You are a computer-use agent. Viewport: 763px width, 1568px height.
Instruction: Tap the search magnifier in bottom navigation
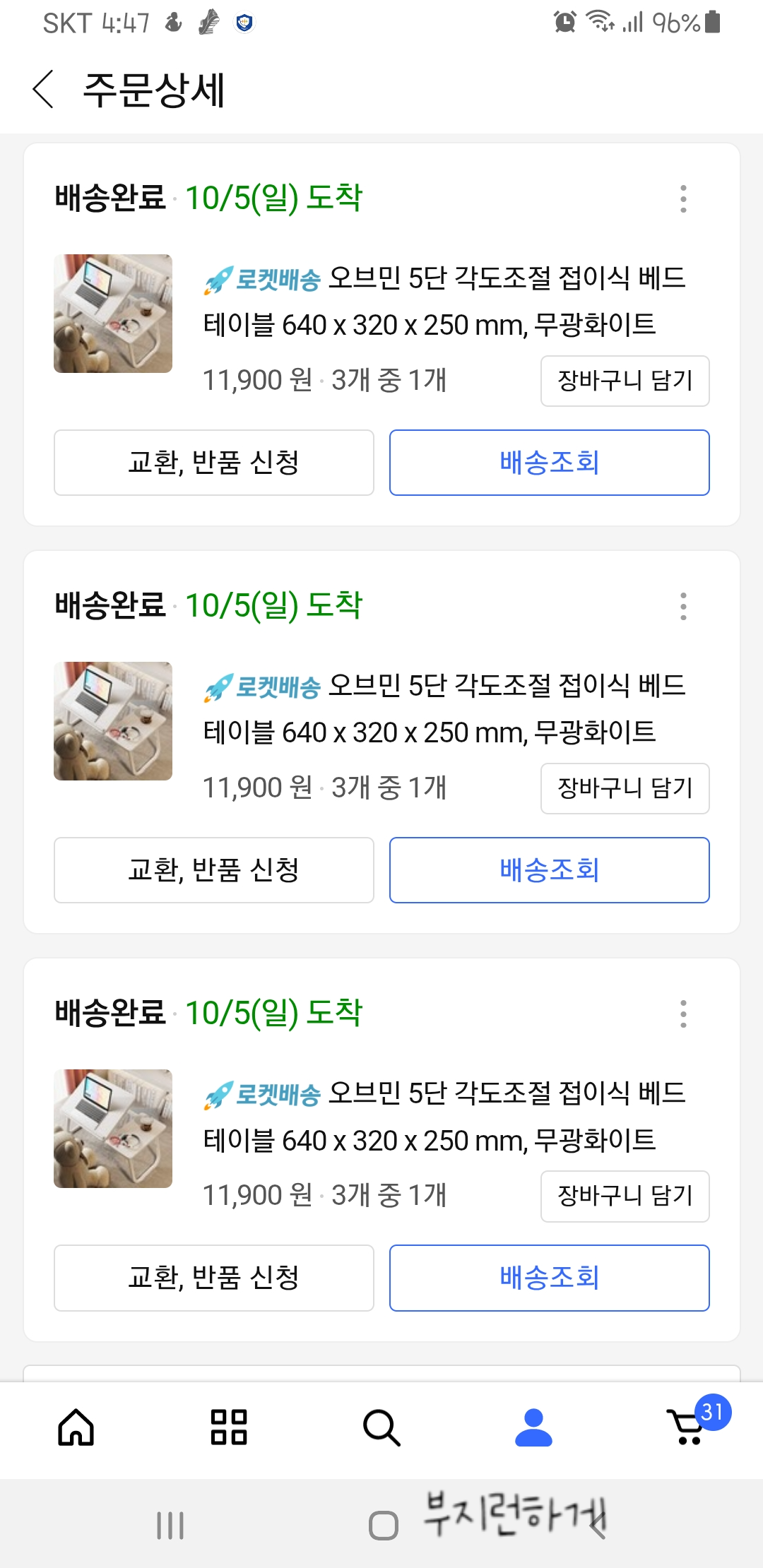point(381,1427)
